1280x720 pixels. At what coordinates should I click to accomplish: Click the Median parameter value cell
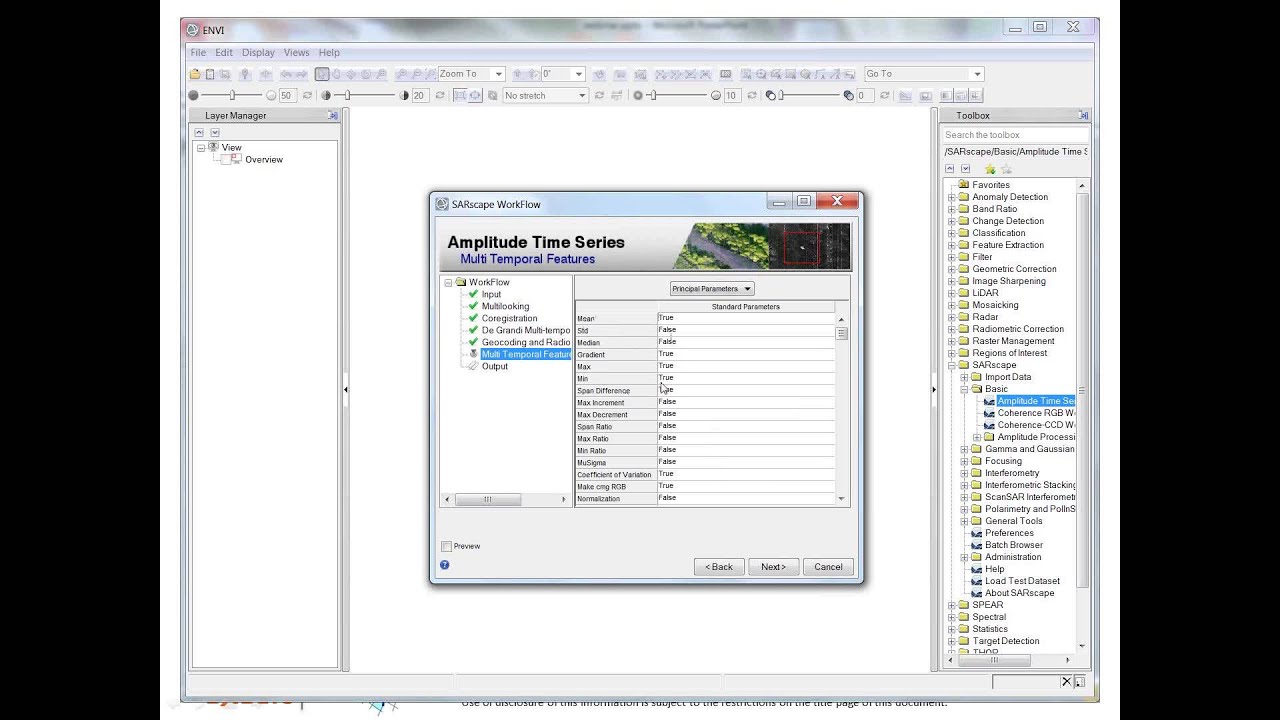745,342
